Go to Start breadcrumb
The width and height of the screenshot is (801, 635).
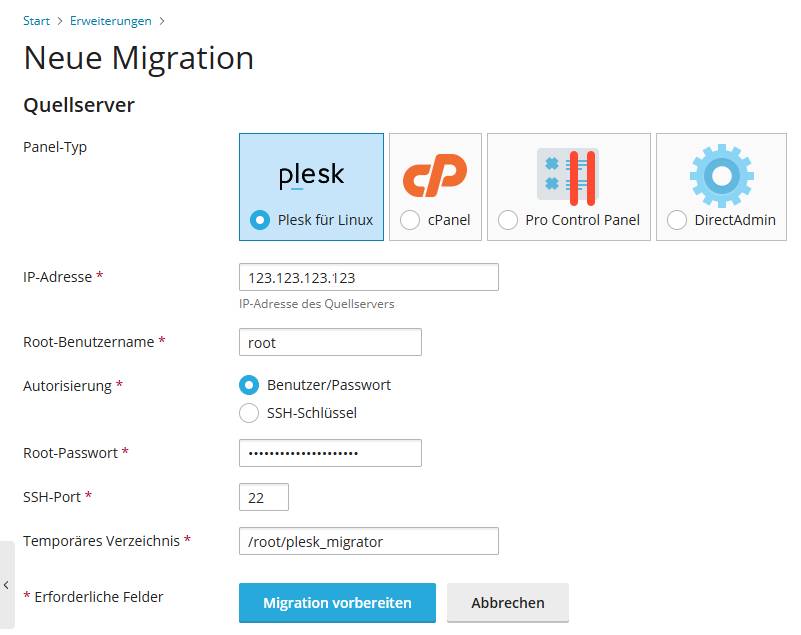click(36, 21)
